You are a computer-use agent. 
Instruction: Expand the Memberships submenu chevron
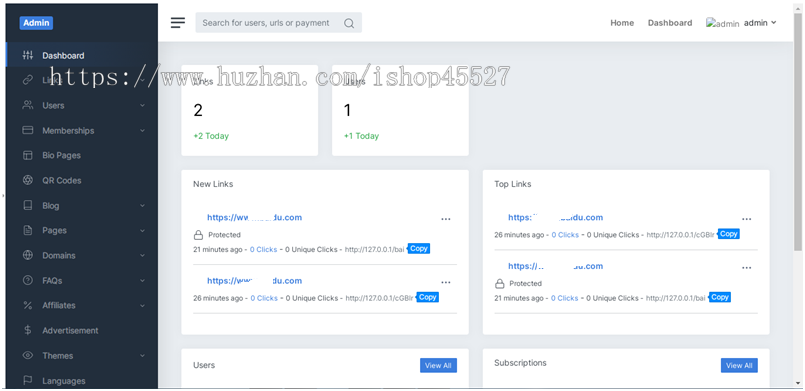(x=142, y=130)
